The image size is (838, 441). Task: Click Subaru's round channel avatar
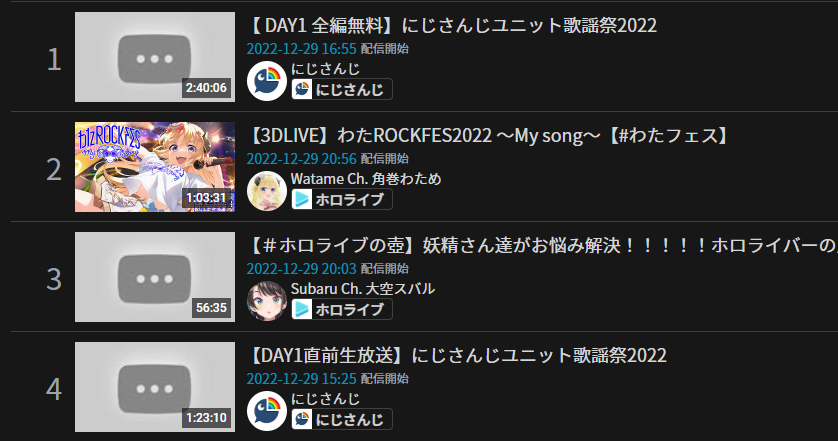point(267,301)
